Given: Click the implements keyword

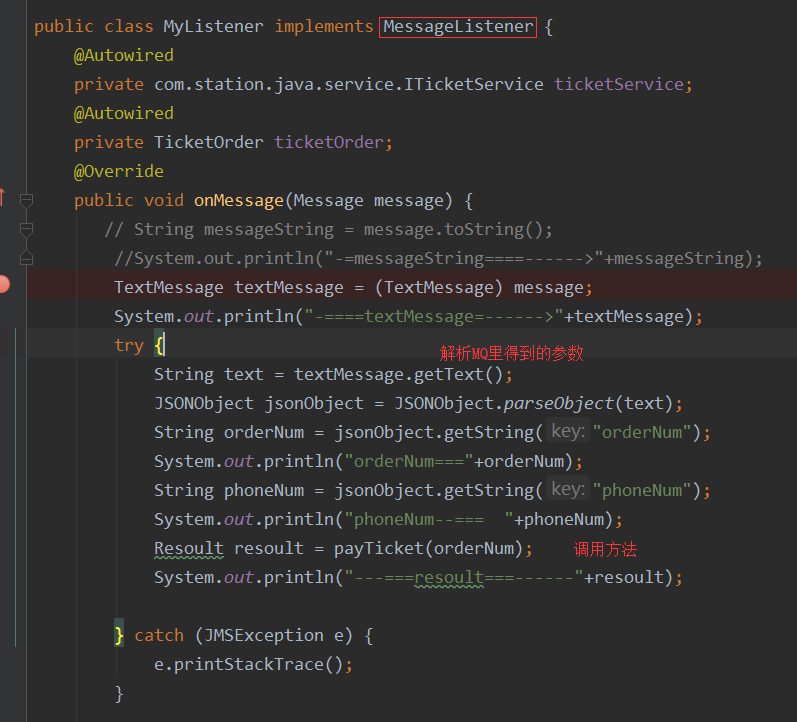Looking at the screenshot, I should pos(324,26).
